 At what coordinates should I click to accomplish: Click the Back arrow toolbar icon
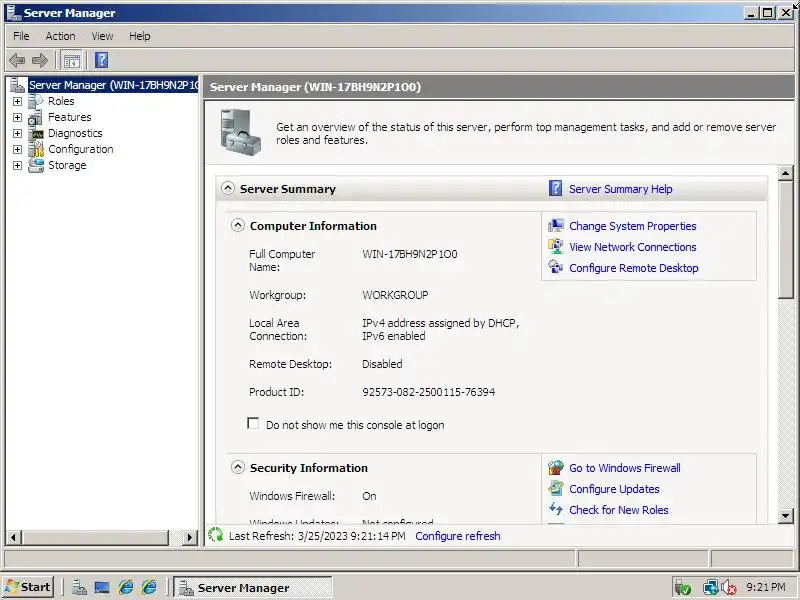[x=17, y=60]
